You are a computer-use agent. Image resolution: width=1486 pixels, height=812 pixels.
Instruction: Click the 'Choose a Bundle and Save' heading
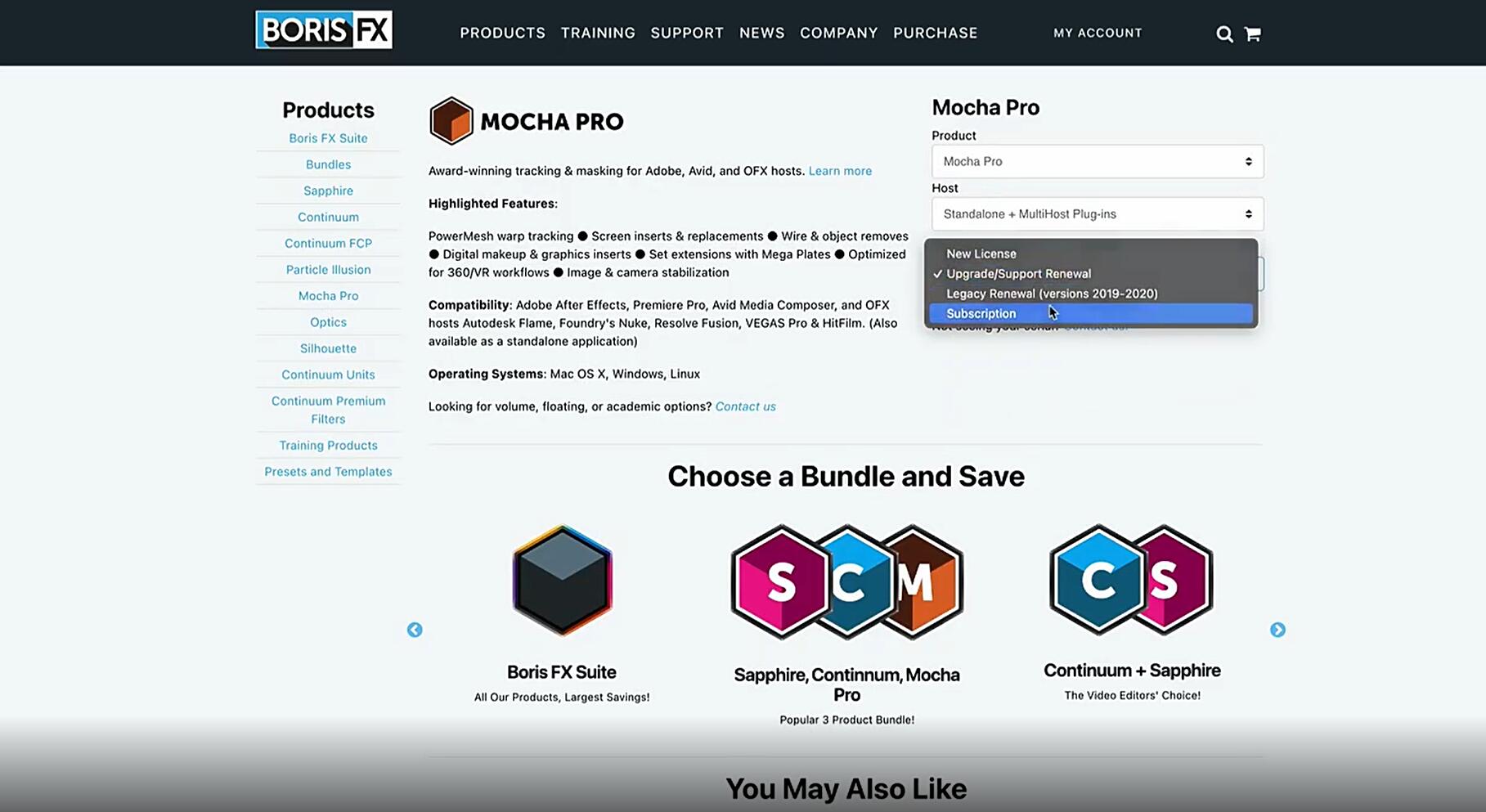(846, 476)
